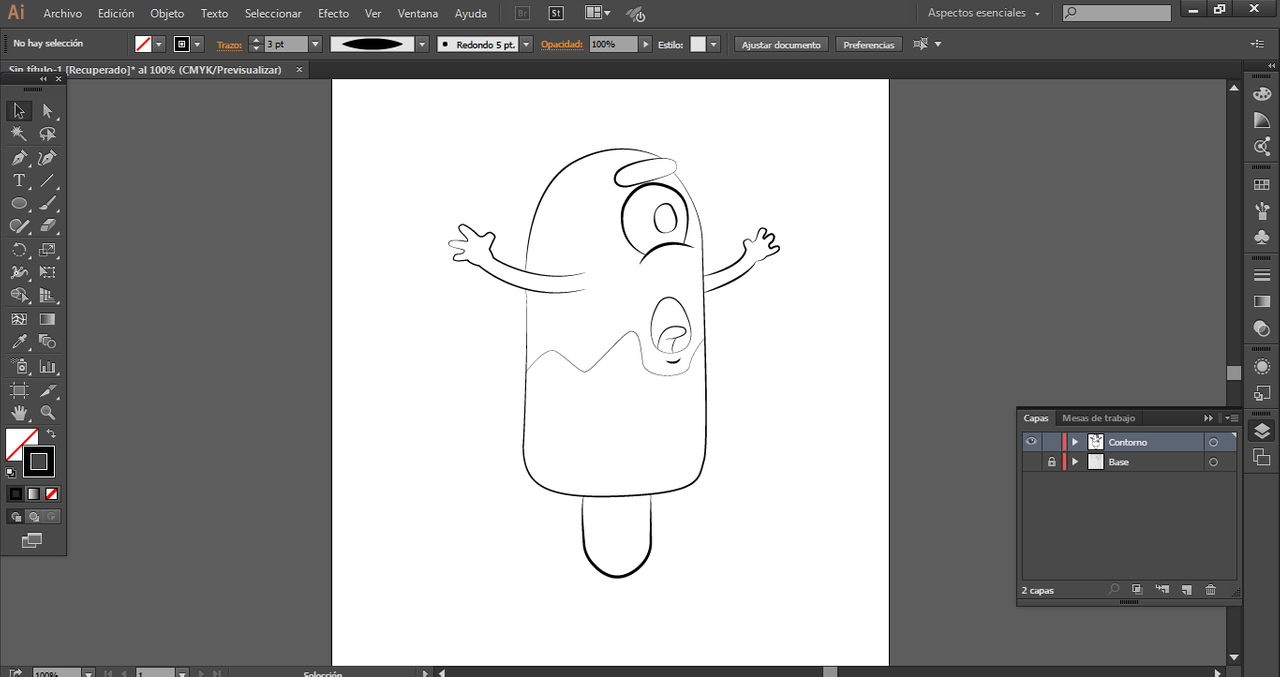Open Preferencias from the control bar
The image size is (1280, 677).
(868, 45)
